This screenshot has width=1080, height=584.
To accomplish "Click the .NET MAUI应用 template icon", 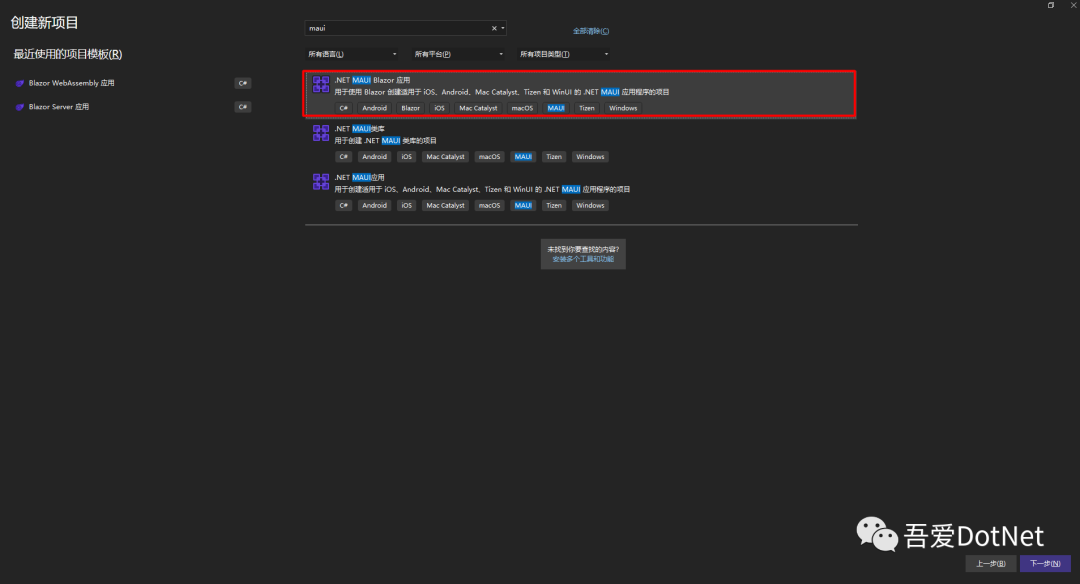I will (x=321, y=181).
